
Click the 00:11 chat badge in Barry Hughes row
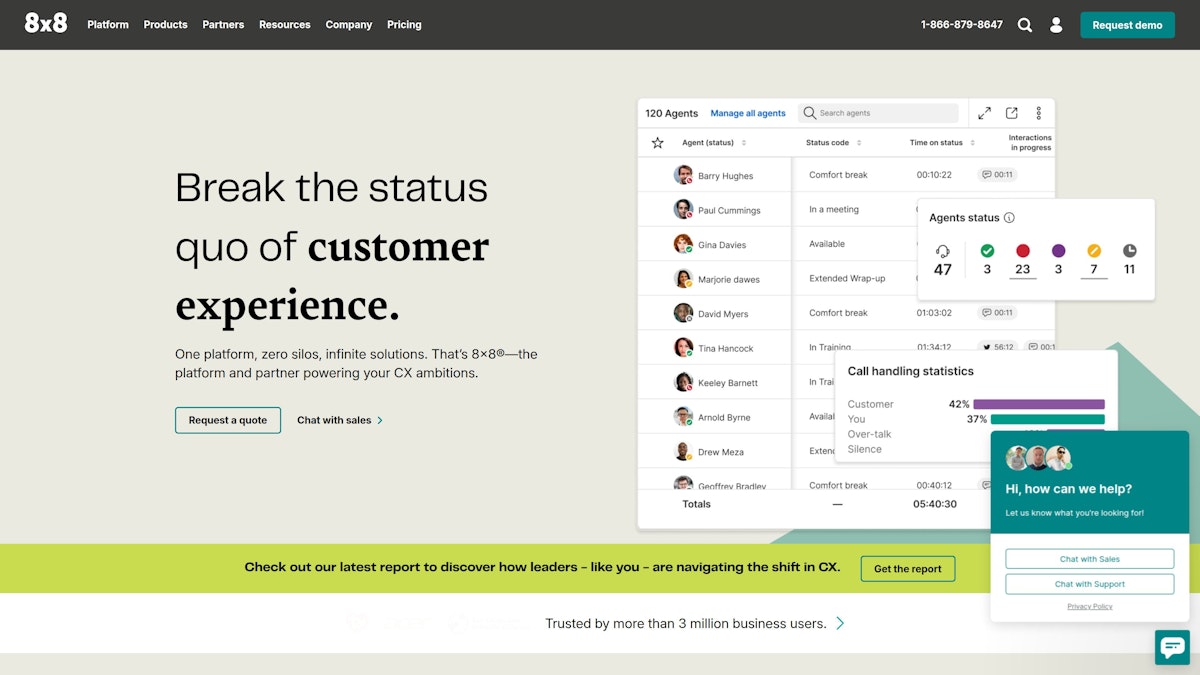click(x=997, y=175)
